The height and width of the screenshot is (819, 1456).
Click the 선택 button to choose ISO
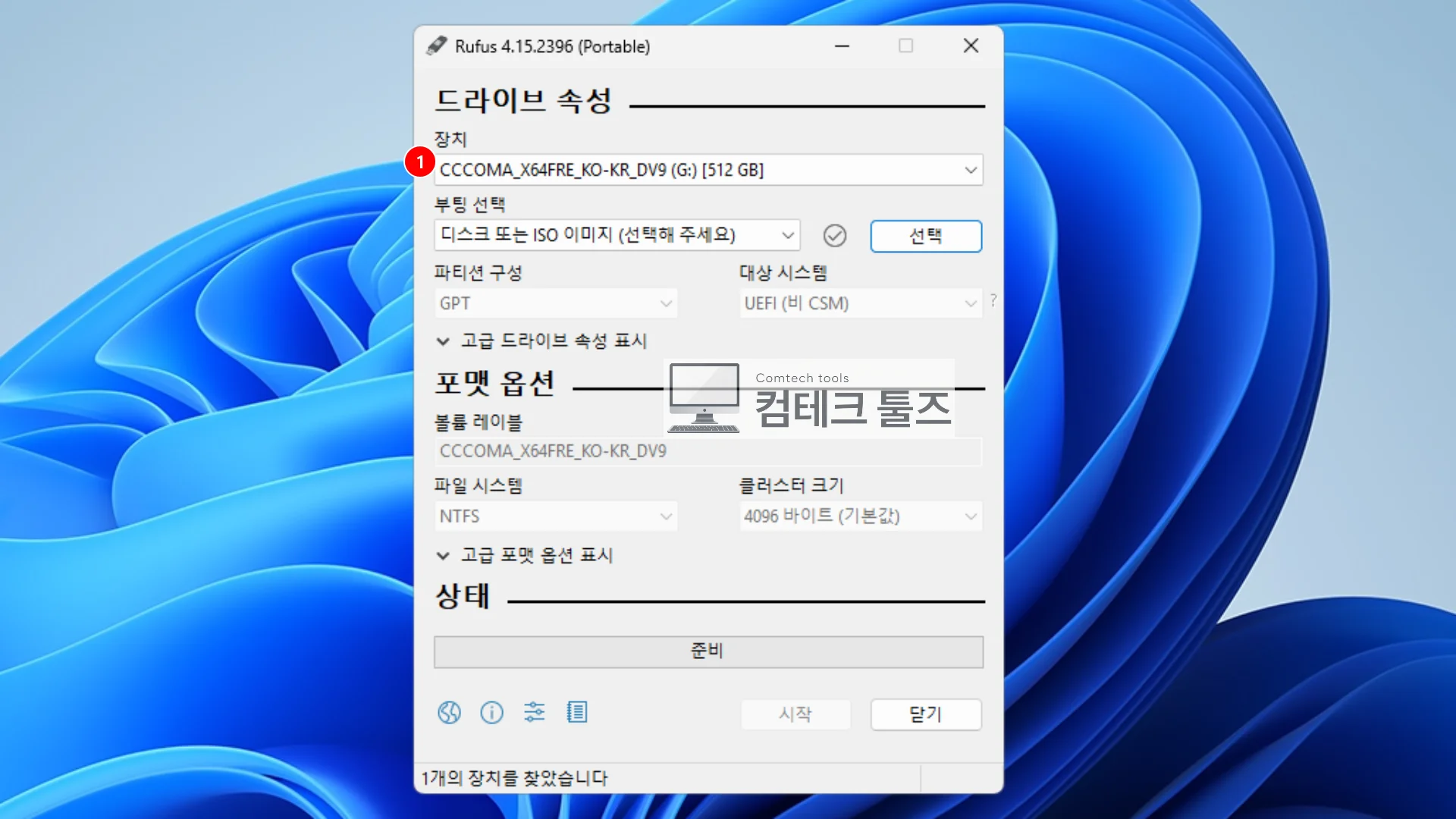(x=926, y=236)
